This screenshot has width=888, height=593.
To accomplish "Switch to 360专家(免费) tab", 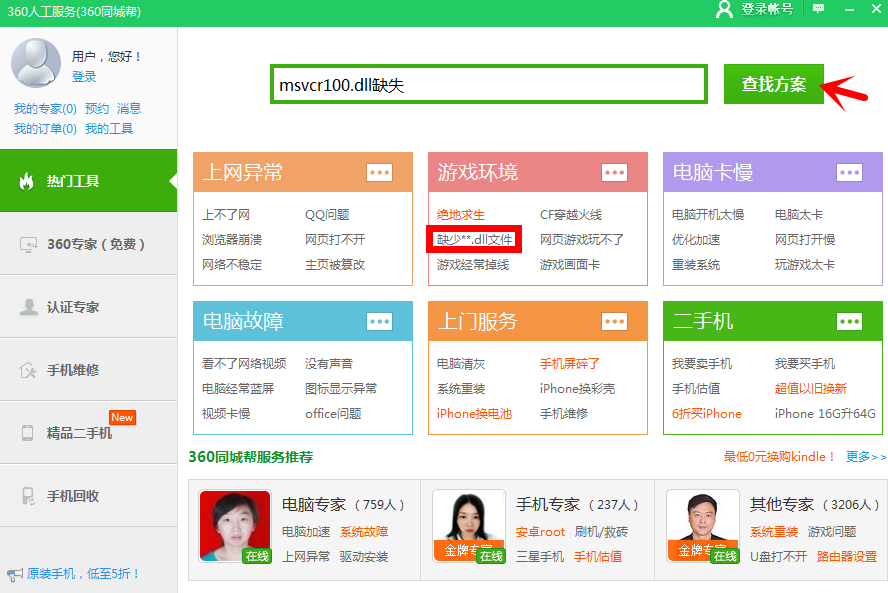I will click(88, 244).
